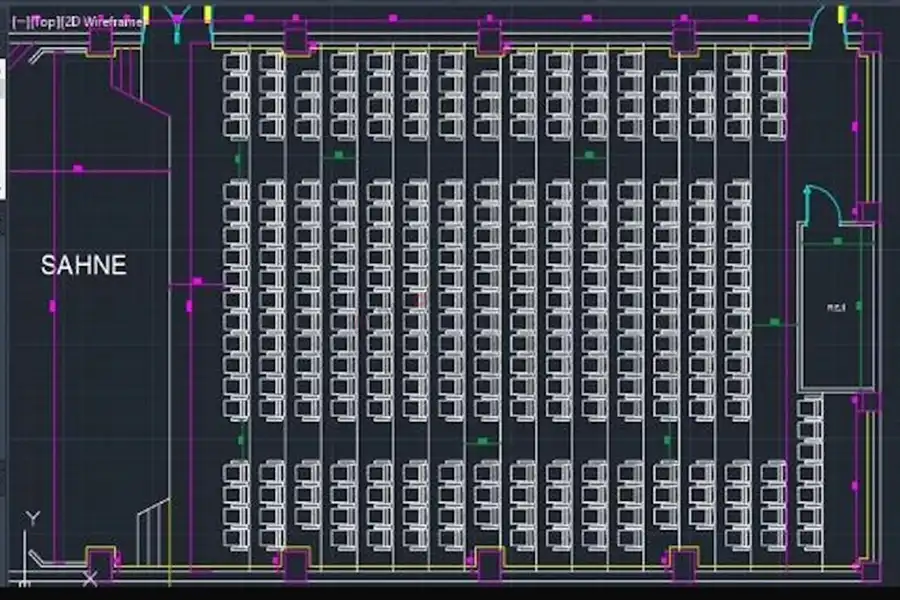Select the yellow marker left of the double door

pos(146,14)
